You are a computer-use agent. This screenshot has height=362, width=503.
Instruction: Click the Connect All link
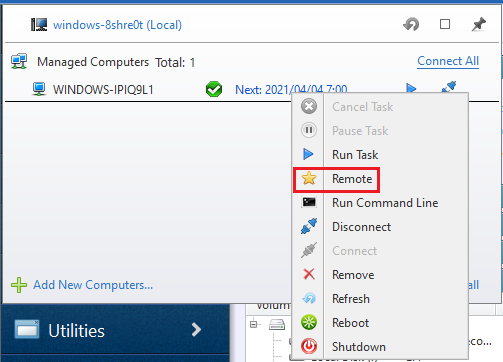(448, 61)
